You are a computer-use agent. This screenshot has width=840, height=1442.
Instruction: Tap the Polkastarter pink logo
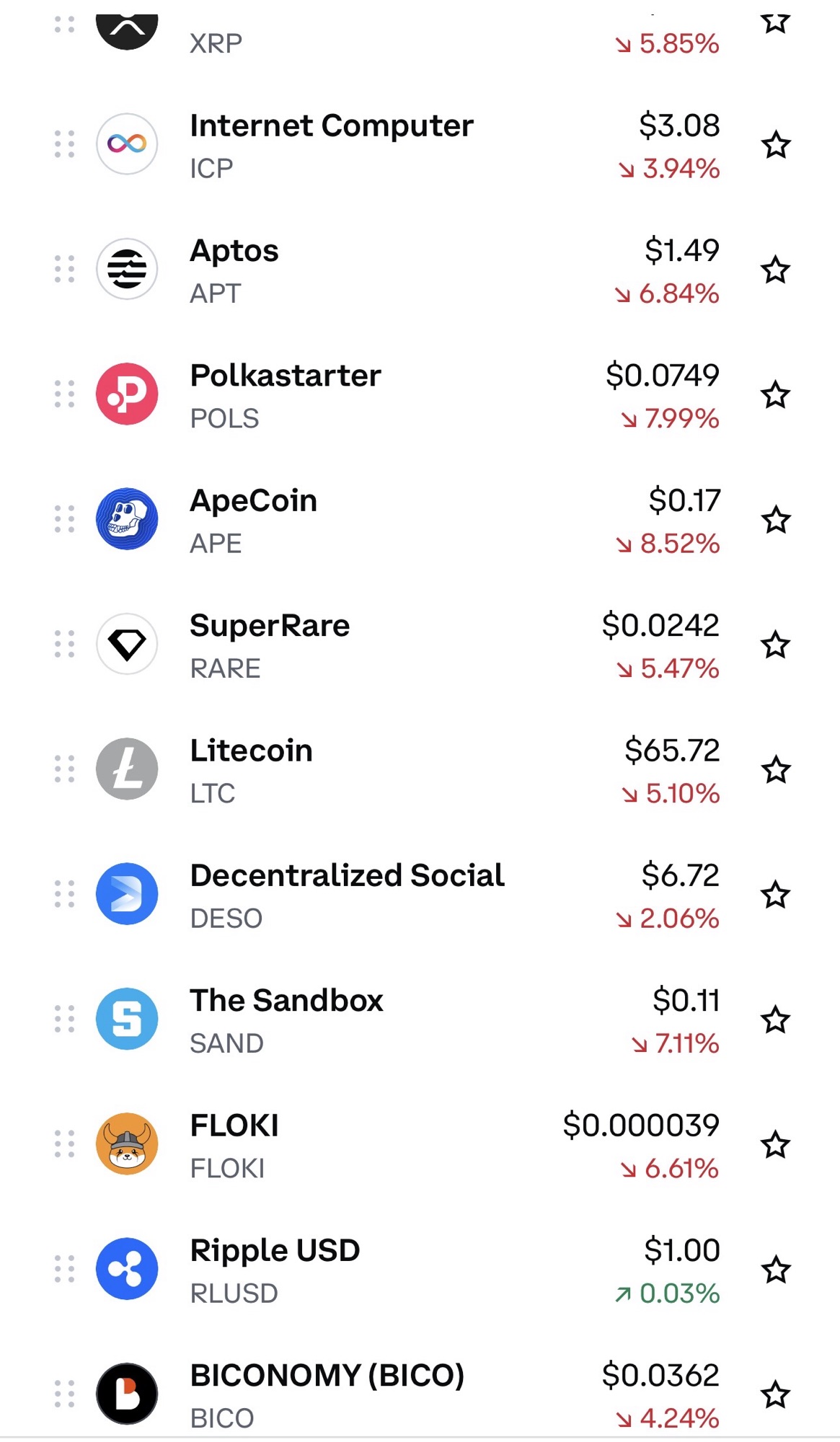[x=127, y=394]
